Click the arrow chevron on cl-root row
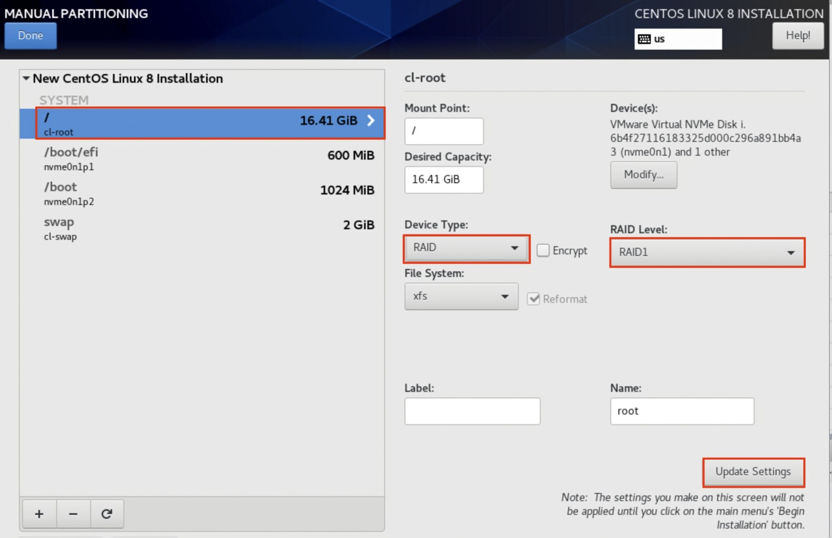Image resolution: width=832 pixels, height=538 pixels. (371, 120)
